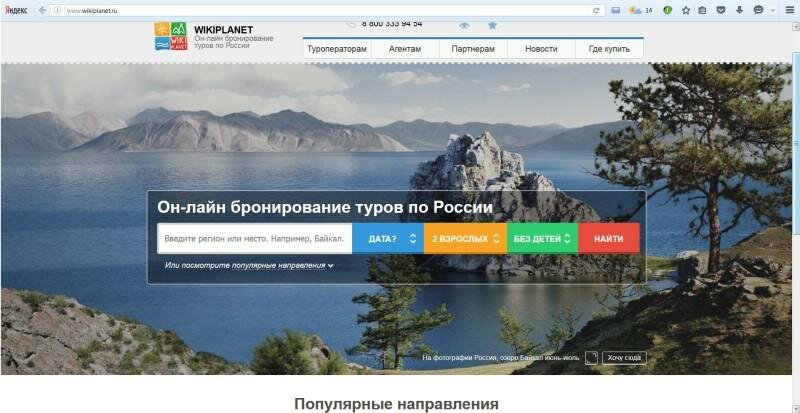The height and width of the screenshot is (413, 800).
Task: Toggle the eye icon in the header
Action: [x=464, y=25]
